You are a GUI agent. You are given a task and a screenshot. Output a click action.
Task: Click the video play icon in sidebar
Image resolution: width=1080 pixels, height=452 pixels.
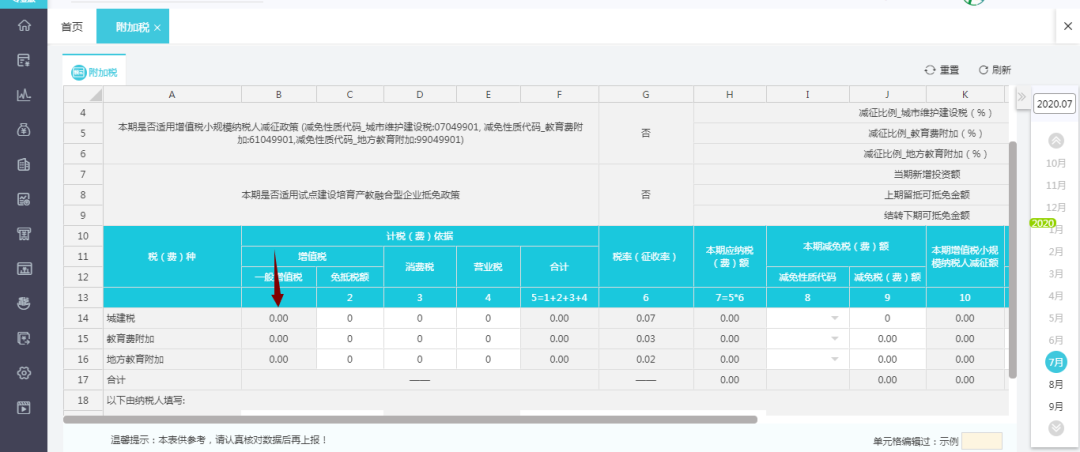23,407
